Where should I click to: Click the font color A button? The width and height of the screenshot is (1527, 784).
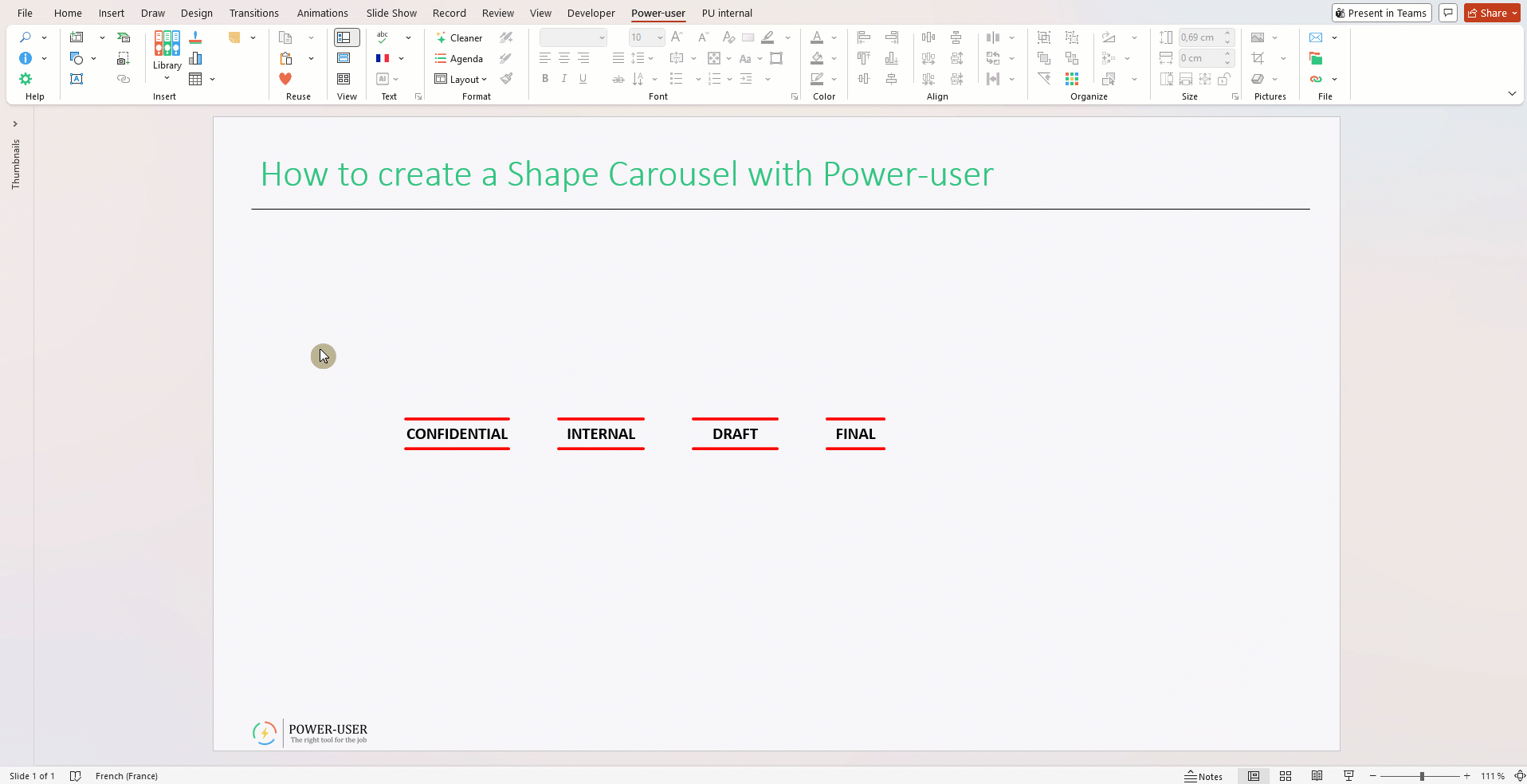point(817,37)
